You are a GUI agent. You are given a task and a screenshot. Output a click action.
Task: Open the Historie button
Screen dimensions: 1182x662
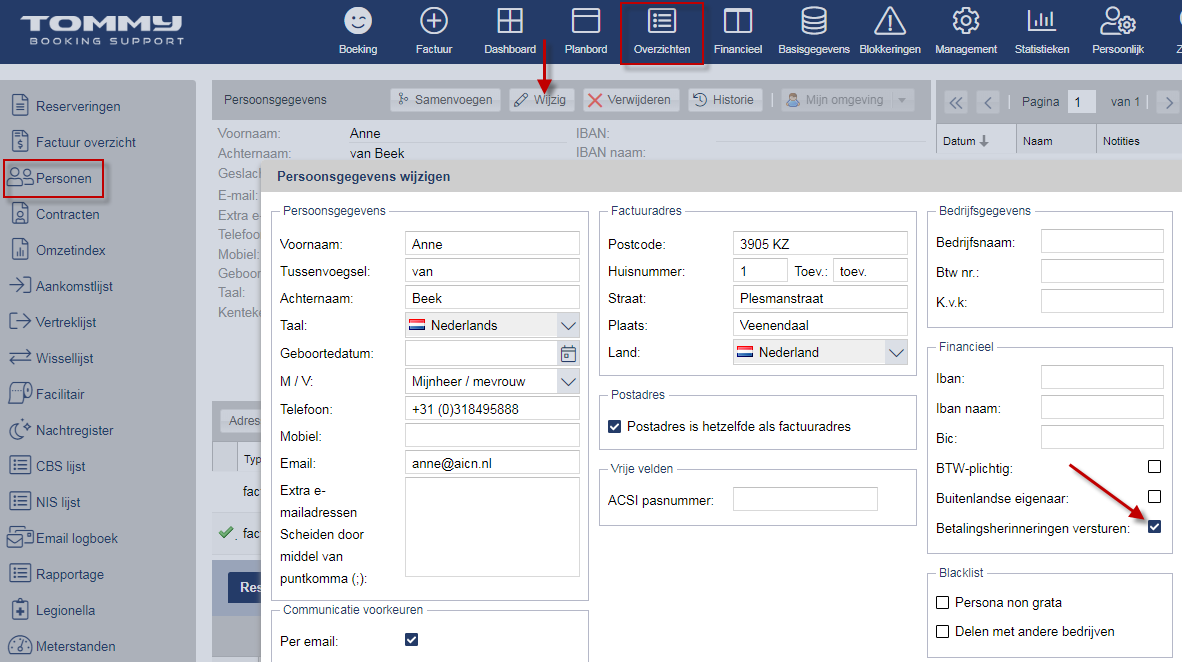click(x=724, y=100)
